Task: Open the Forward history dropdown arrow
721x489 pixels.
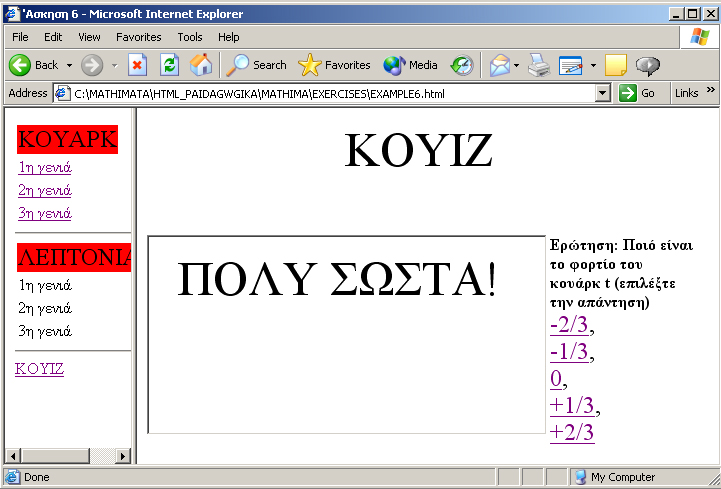Action: [114, 65]
